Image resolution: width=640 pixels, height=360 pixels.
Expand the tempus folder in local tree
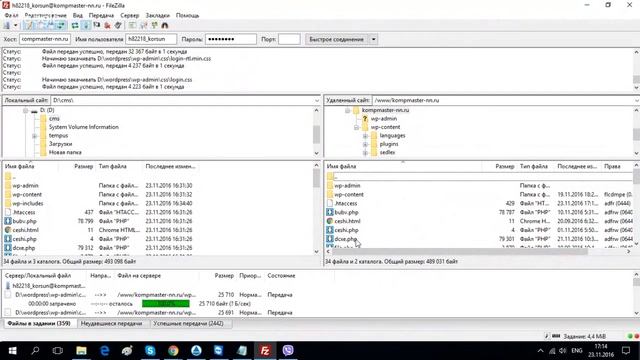34,136
